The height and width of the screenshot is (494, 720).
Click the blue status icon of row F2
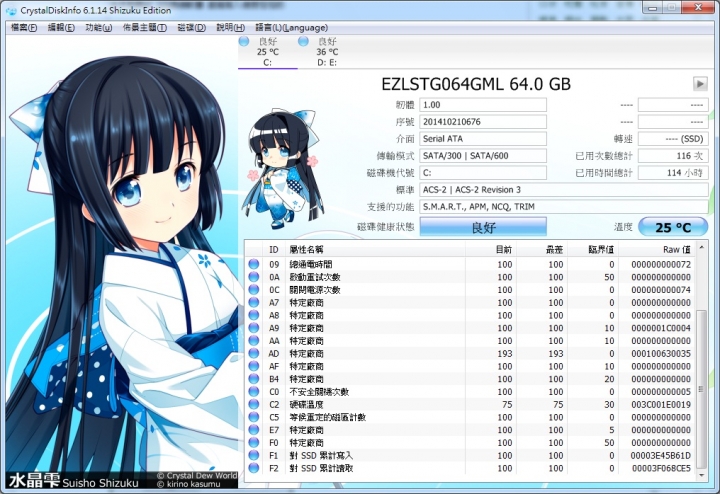tap(253, 468)
